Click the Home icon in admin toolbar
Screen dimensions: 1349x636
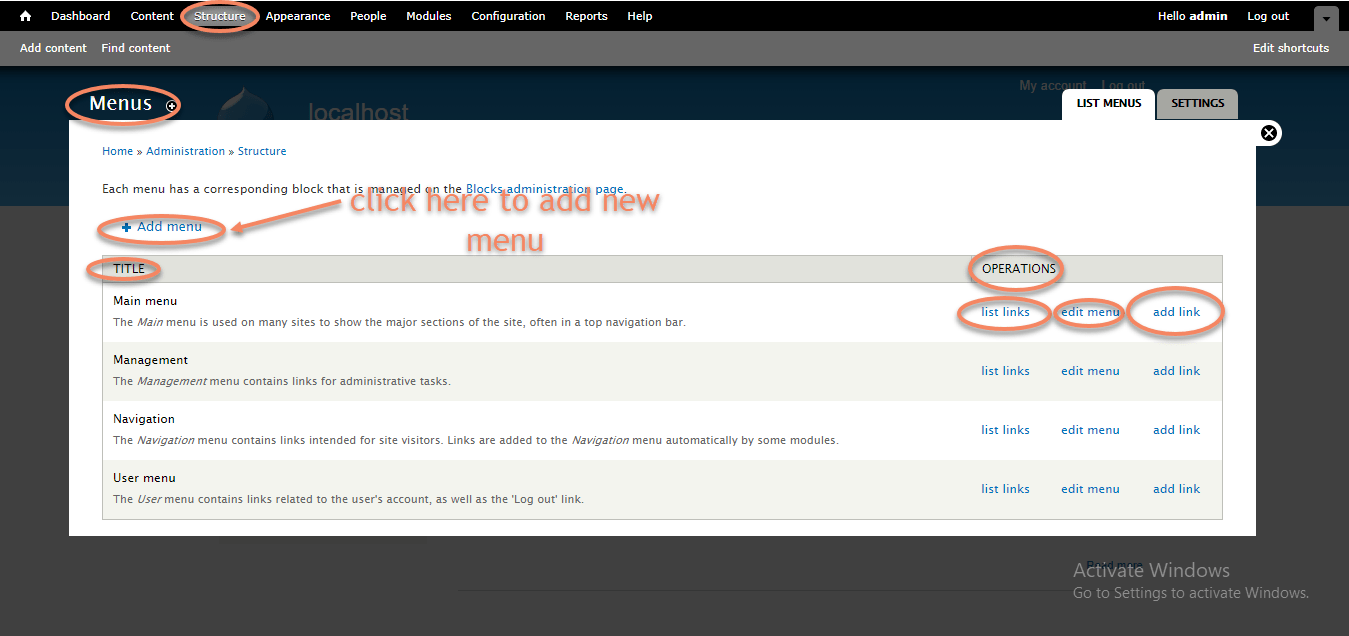pos(25,16)
